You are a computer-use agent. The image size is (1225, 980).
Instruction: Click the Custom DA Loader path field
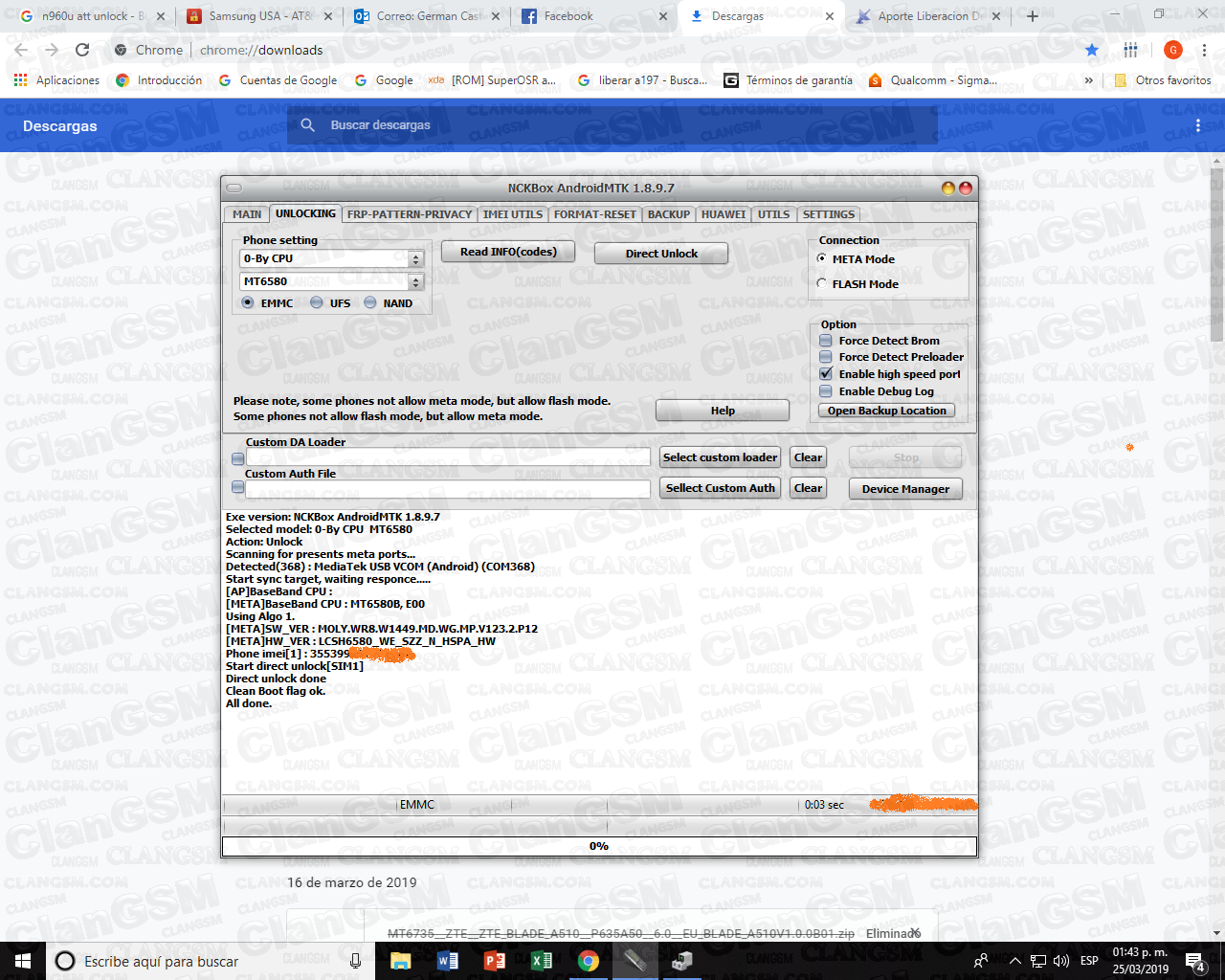(448, 457)
